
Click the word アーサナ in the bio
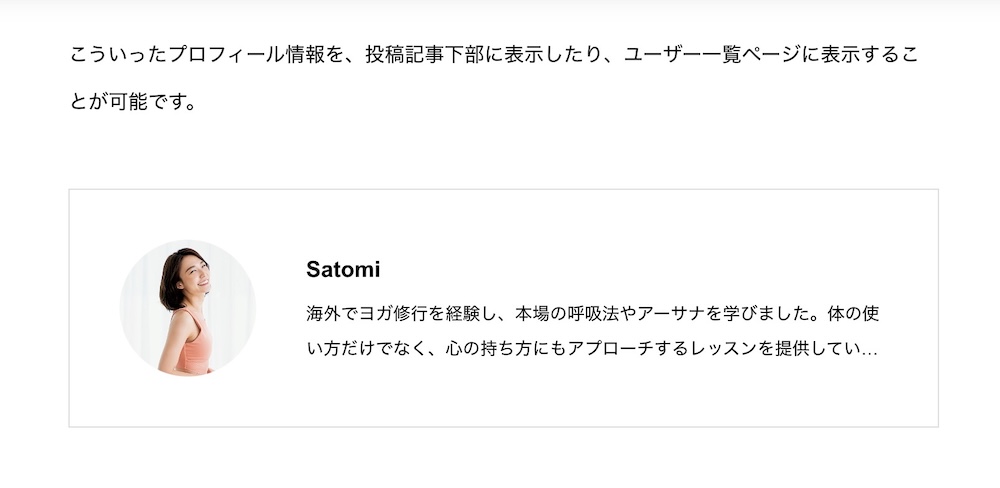[672, 314]
